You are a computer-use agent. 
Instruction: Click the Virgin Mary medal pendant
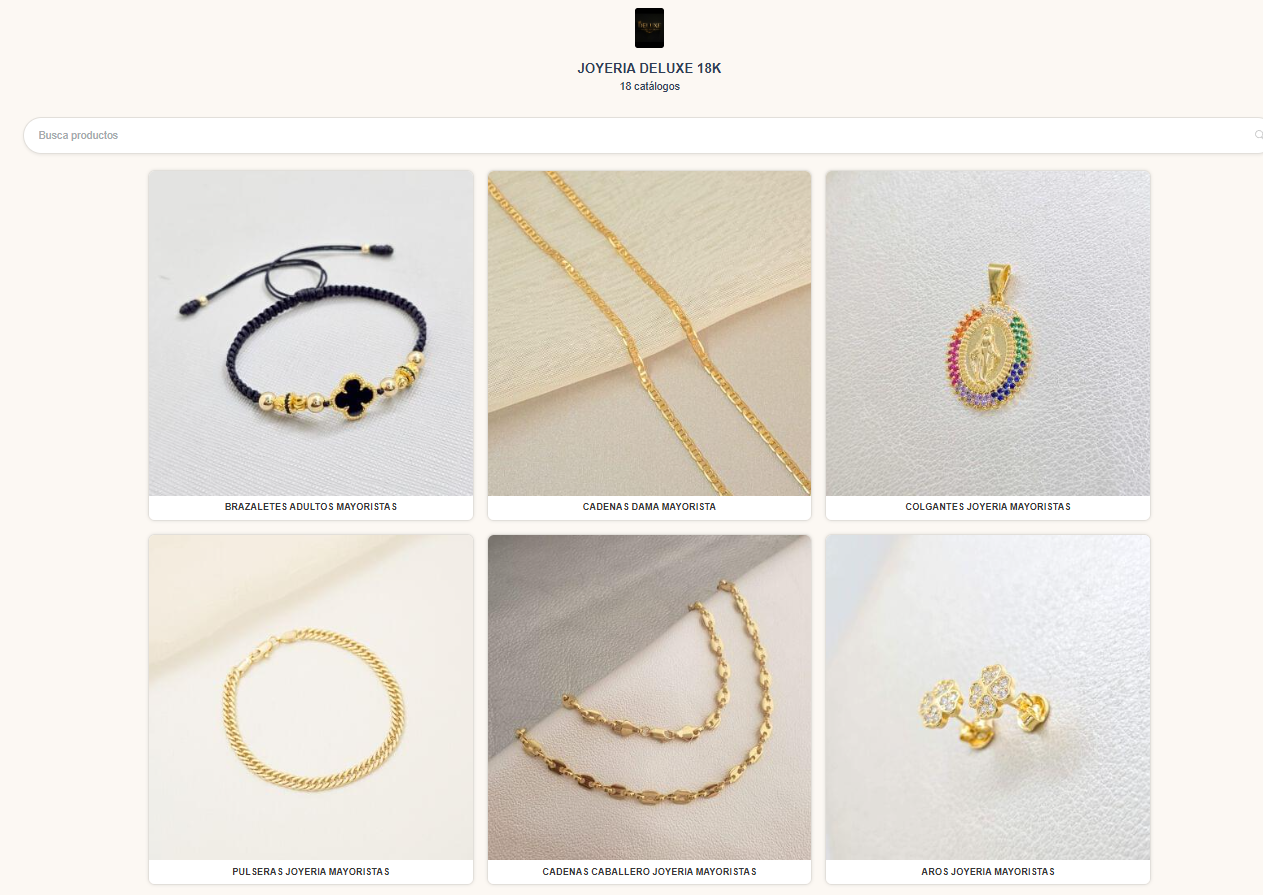click(x=988, y=349)
